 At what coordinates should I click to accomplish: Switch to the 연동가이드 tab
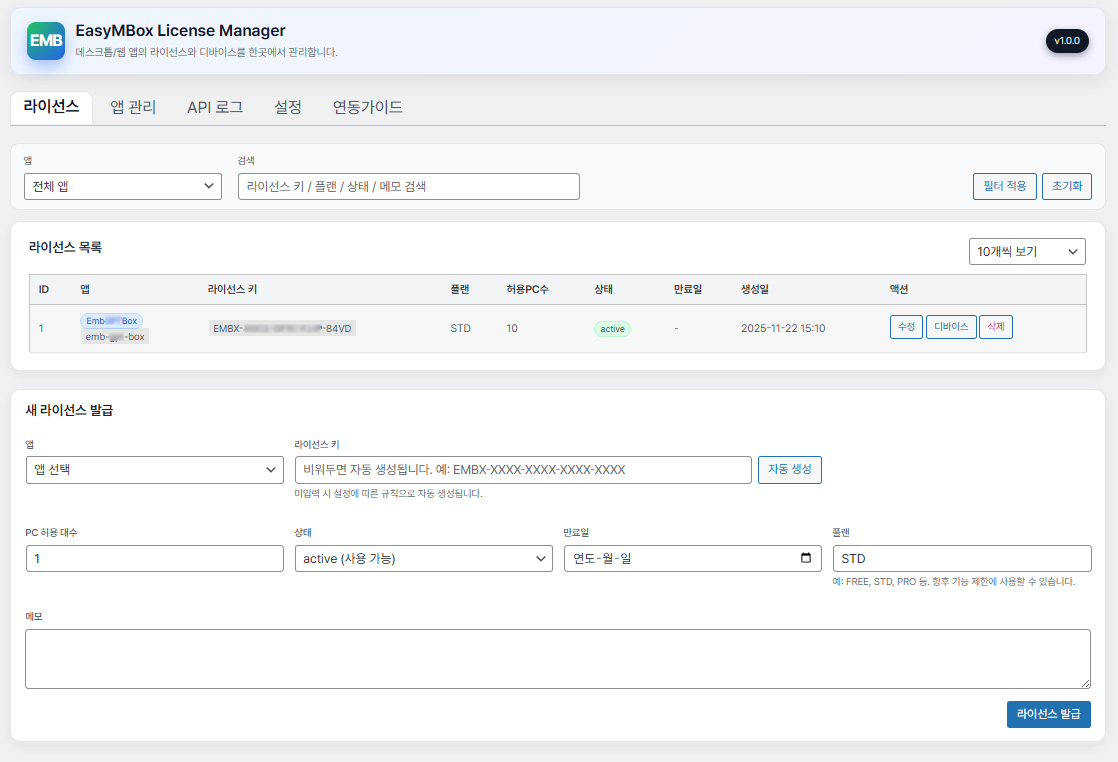coord(366,105)
